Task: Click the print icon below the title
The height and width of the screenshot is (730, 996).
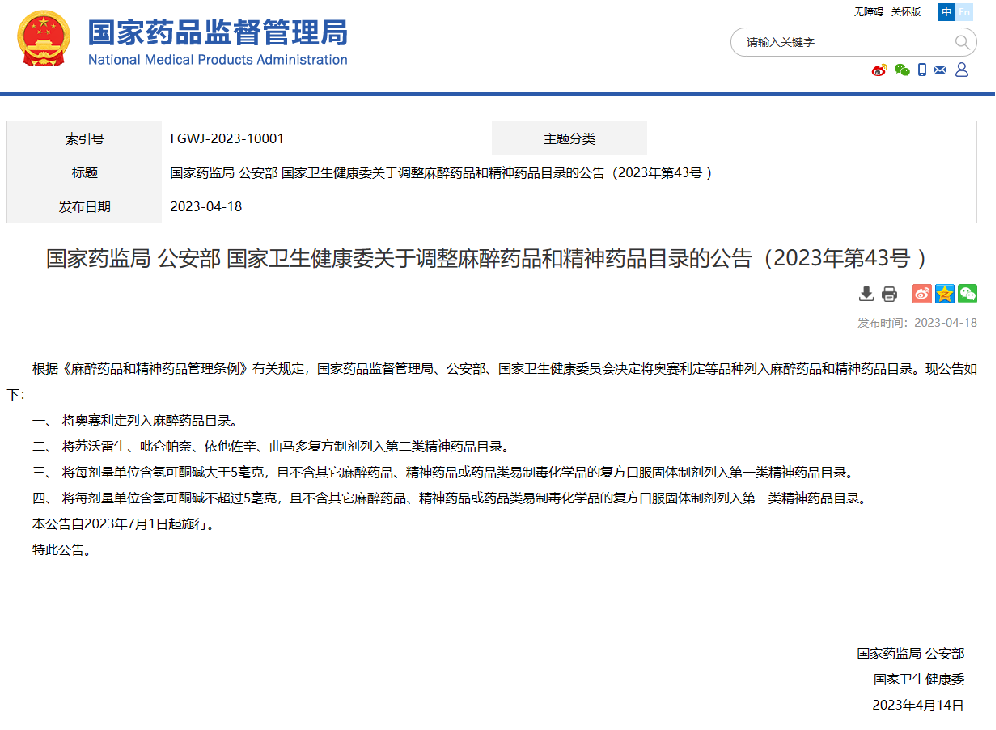Action: [889, 294]
